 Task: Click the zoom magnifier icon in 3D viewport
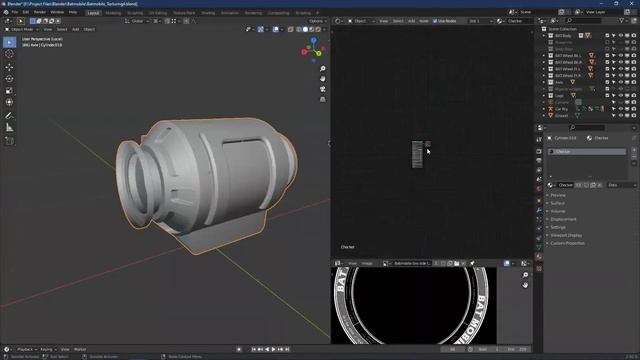[x=322, y=69]
